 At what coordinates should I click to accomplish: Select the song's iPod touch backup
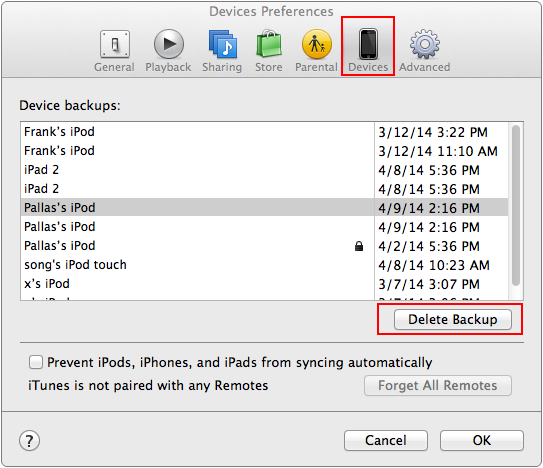(x=264, y=265)
